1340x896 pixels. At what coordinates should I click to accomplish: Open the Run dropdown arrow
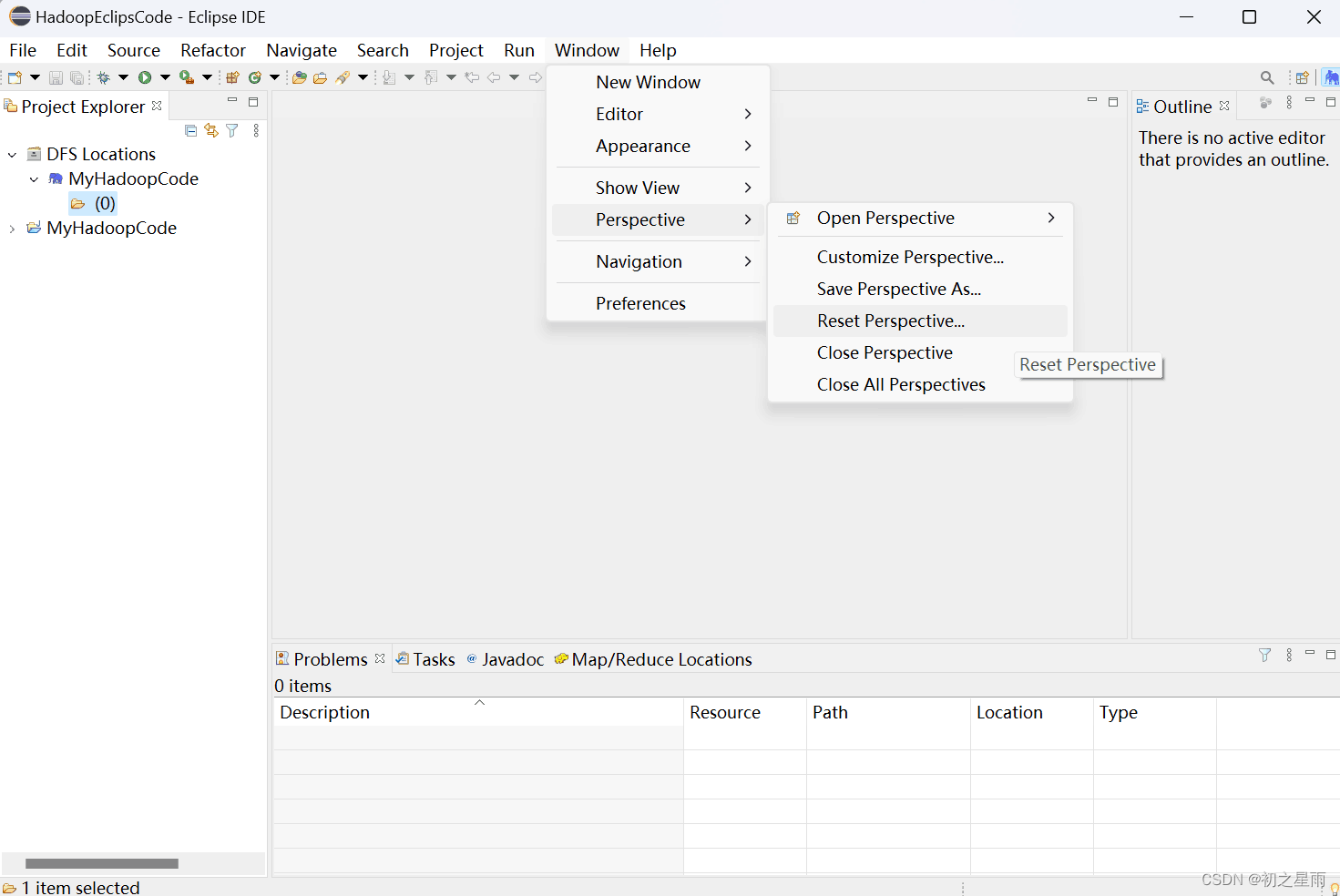coord(165,77)
